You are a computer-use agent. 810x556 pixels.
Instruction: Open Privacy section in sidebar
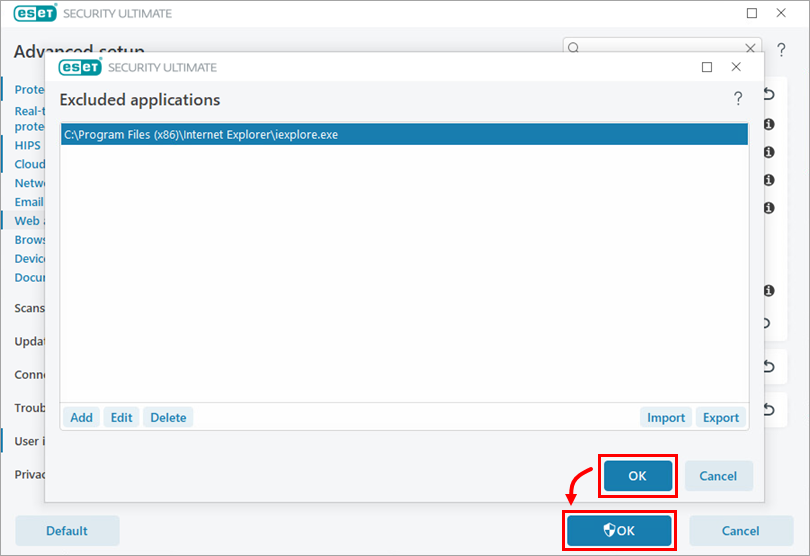(29, 474)
